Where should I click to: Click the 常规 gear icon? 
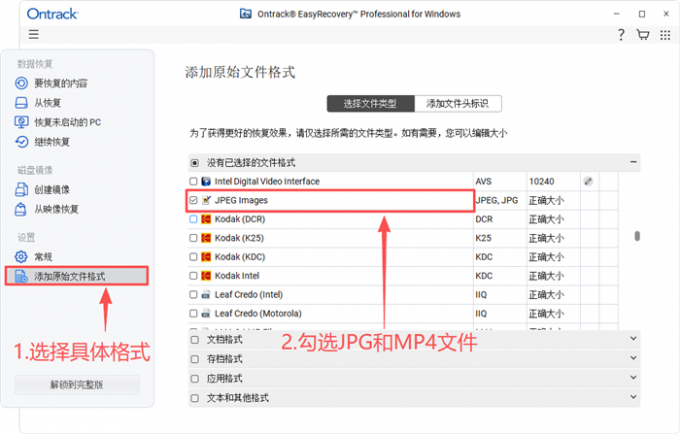pyautogui.click(x=21, y=257)
